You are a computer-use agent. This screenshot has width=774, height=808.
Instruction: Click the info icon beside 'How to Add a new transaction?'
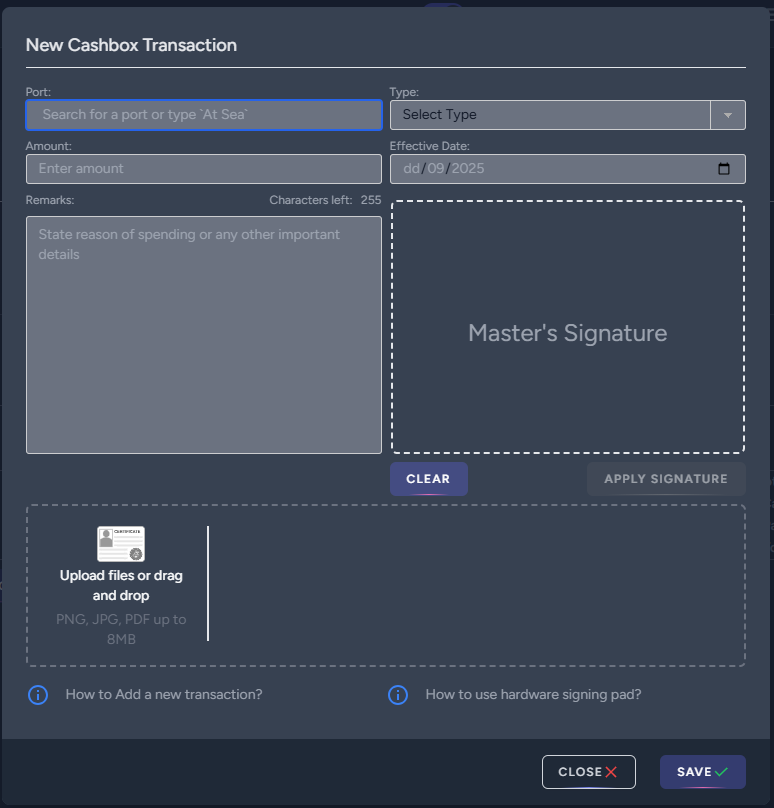point(38,695)
